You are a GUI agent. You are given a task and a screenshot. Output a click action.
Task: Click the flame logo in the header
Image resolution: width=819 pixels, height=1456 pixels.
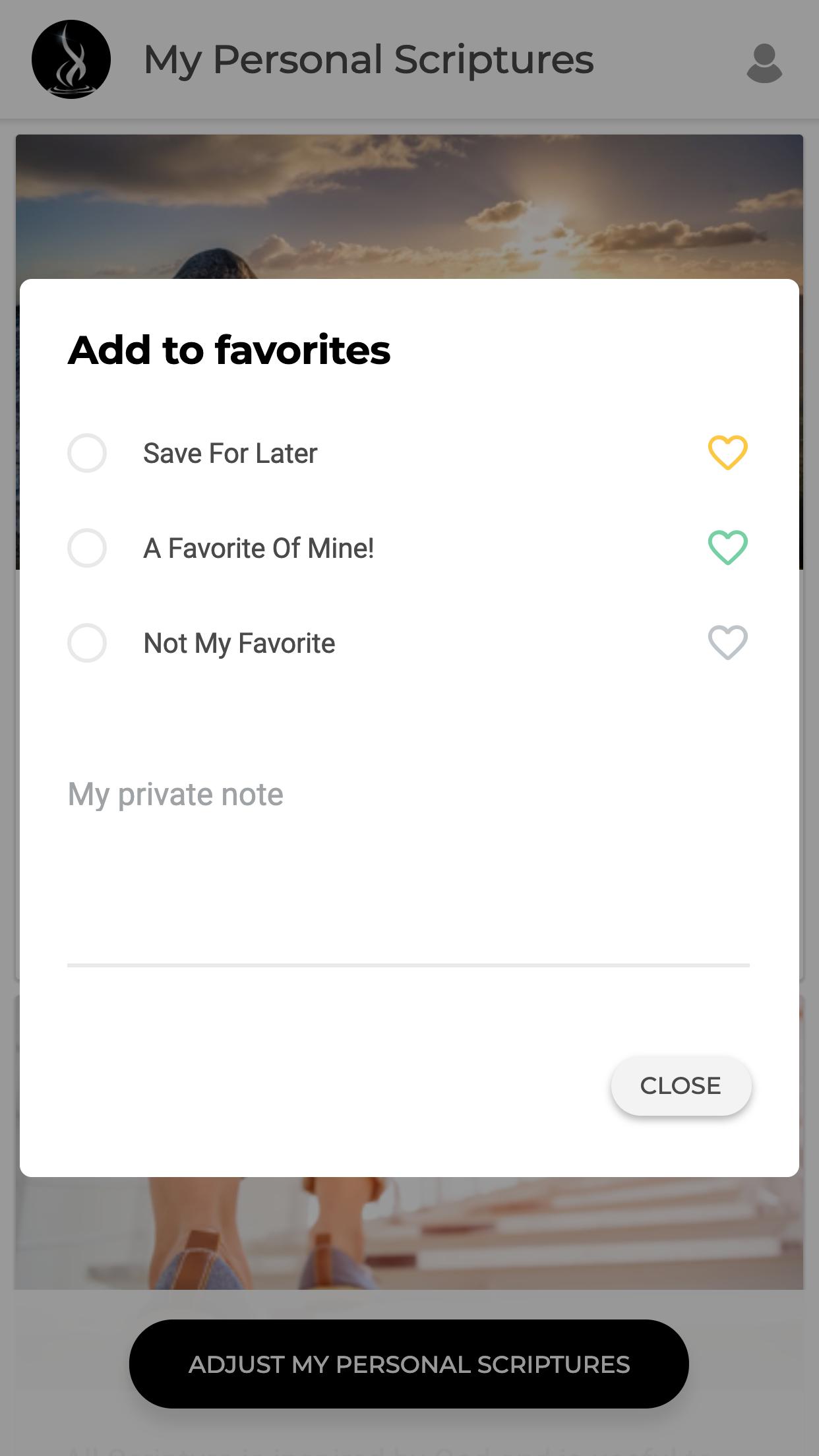[x=71, y=59]
